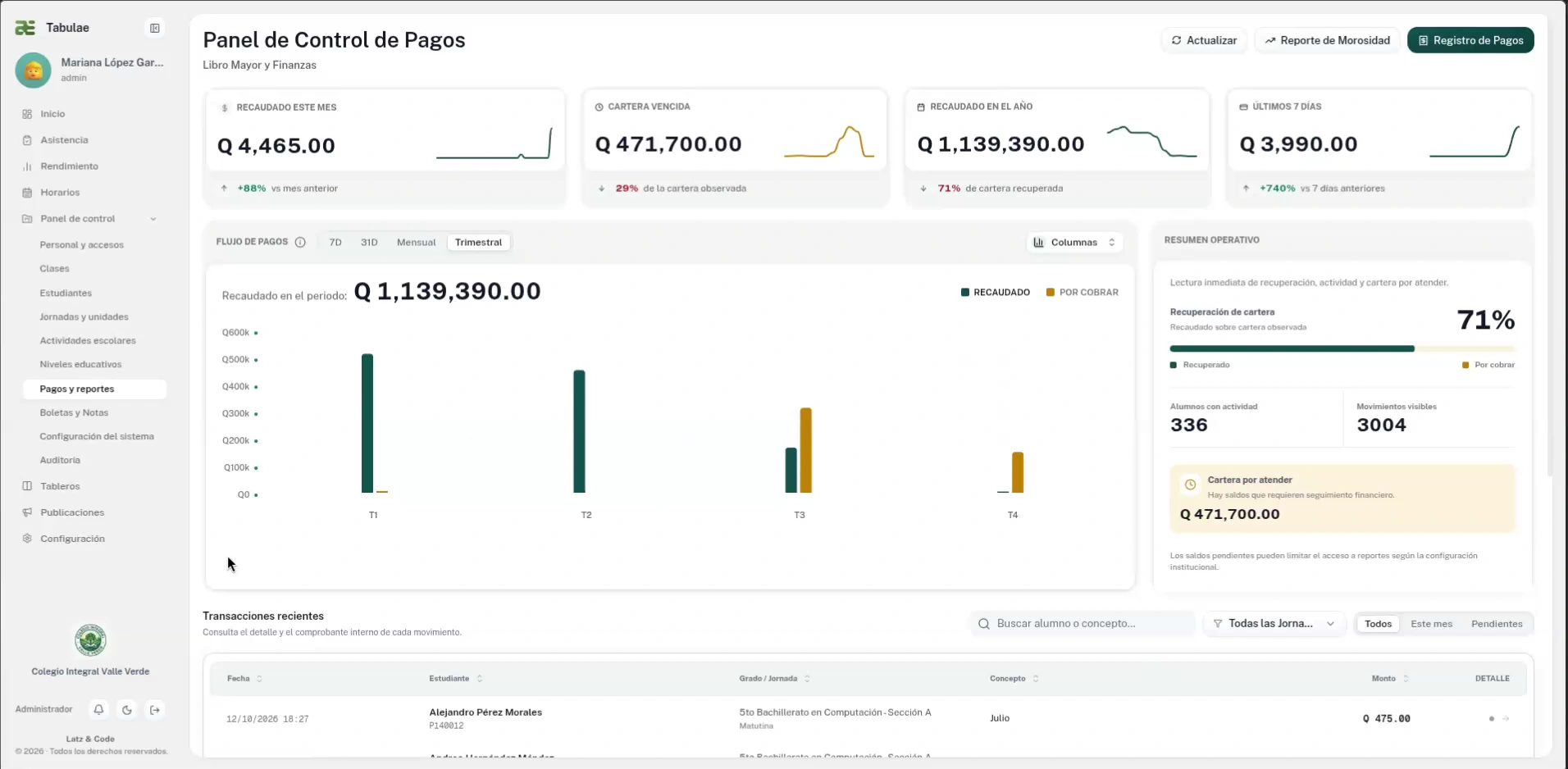This screenshot has height=769, width=1568.
Task: Open Reporte de Morosidad
Action: coord(1327,40)
